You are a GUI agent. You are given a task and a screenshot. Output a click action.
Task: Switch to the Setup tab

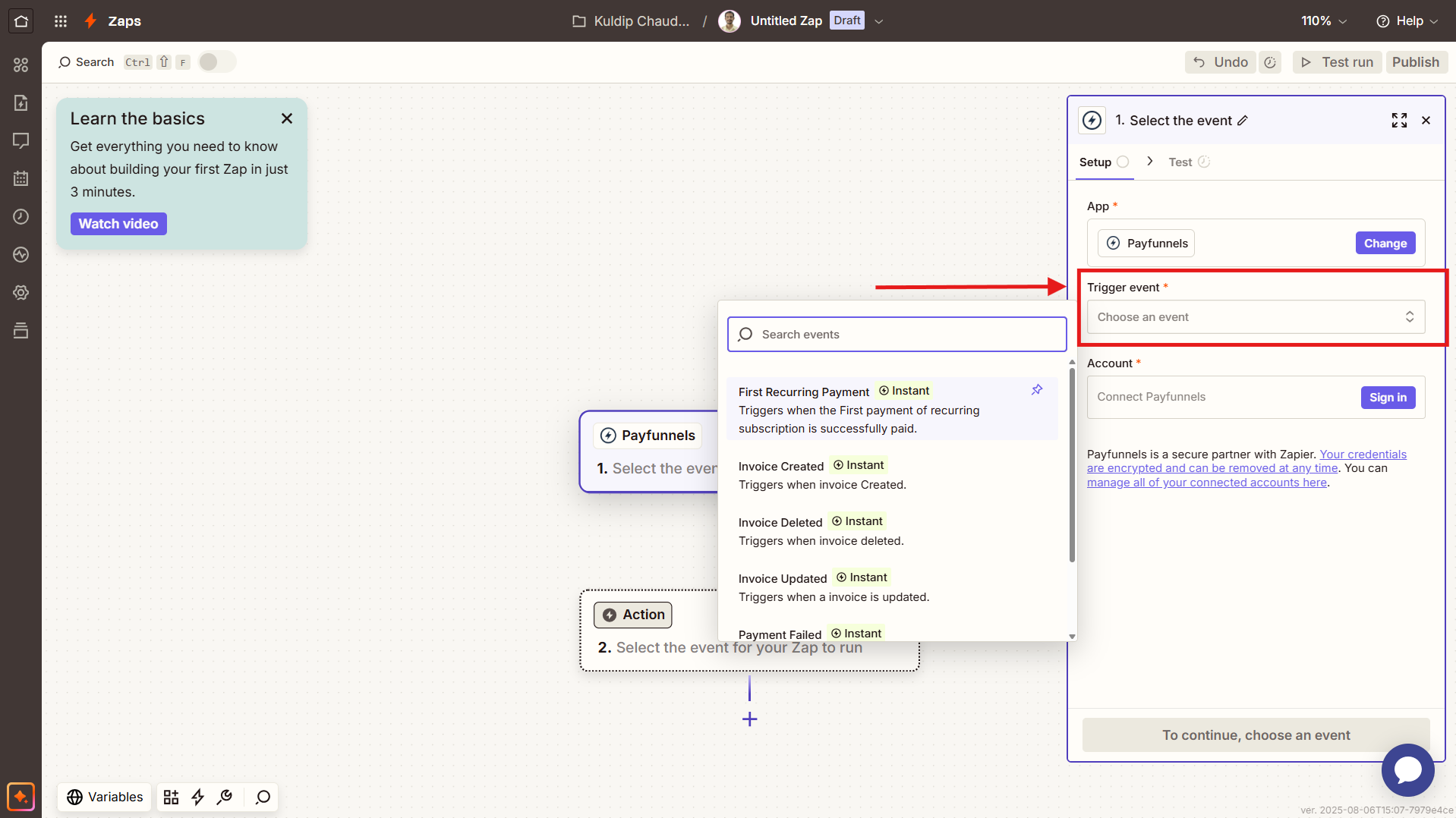(1104, 162)
